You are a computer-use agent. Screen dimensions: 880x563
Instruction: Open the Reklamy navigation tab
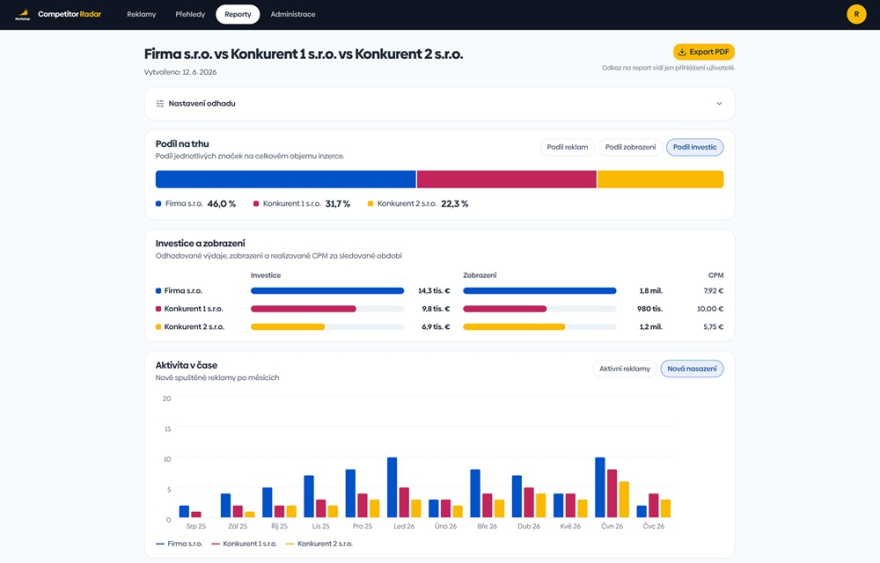(x=141, y=14)
